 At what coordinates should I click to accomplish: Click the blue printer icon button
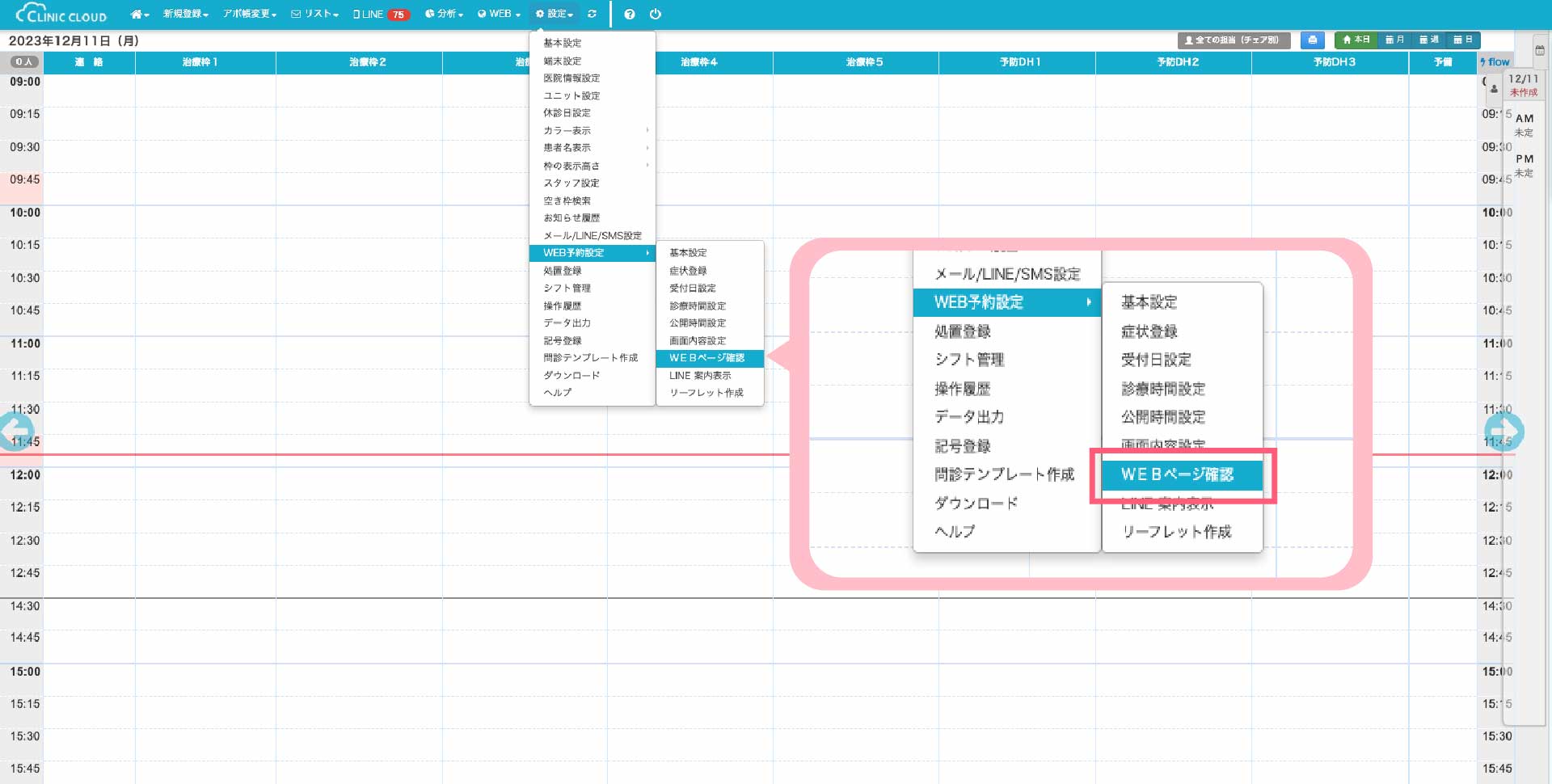point(1312,40)
